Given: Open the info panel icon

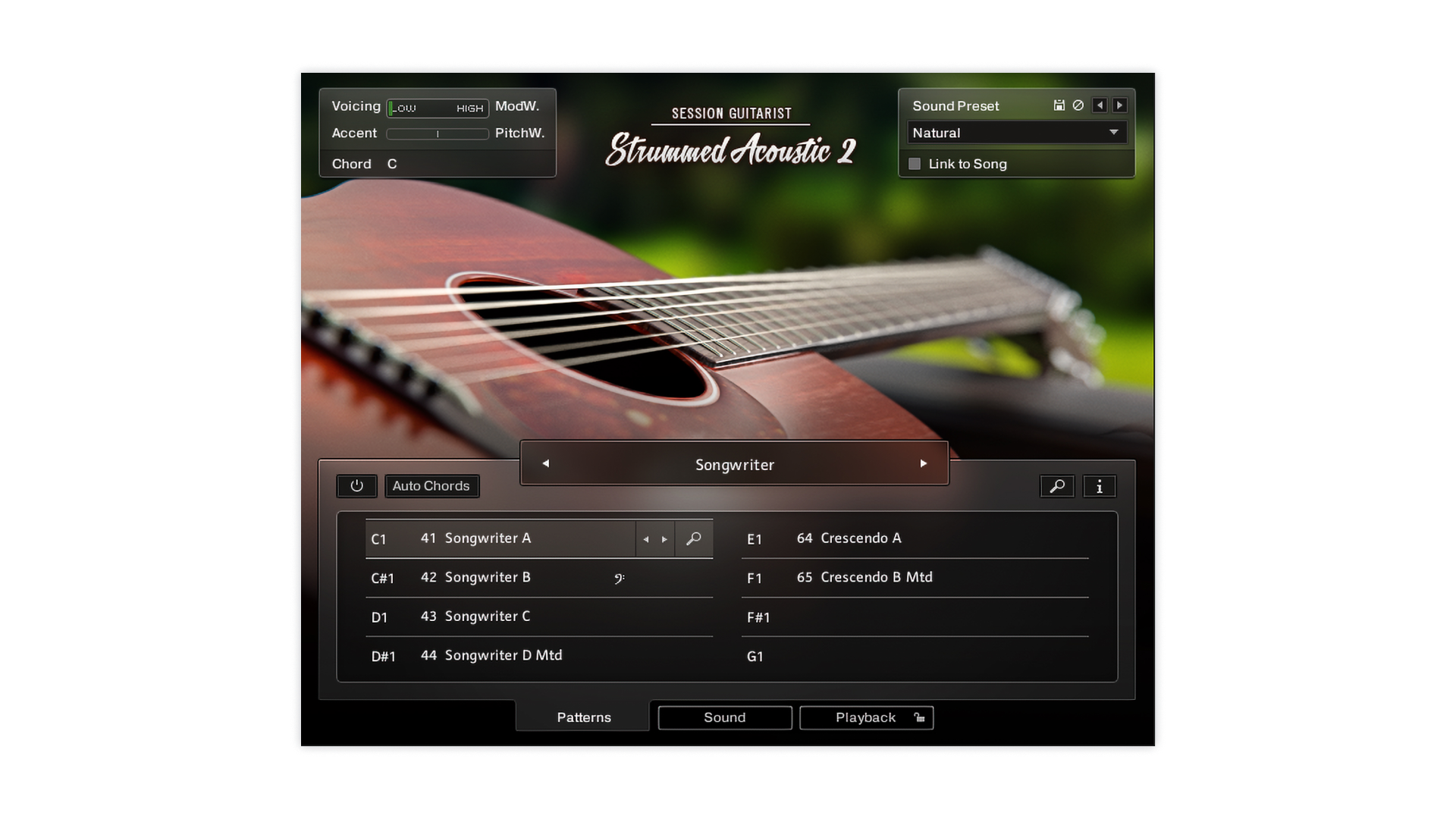Looking at the screenshot, I should (x=1100, y=486).
